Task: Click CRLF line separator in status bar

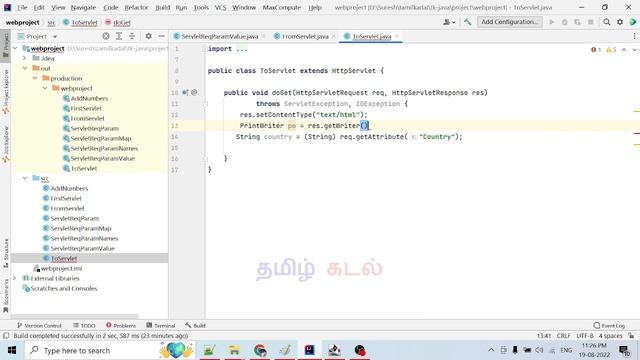Action: (563, 336)
